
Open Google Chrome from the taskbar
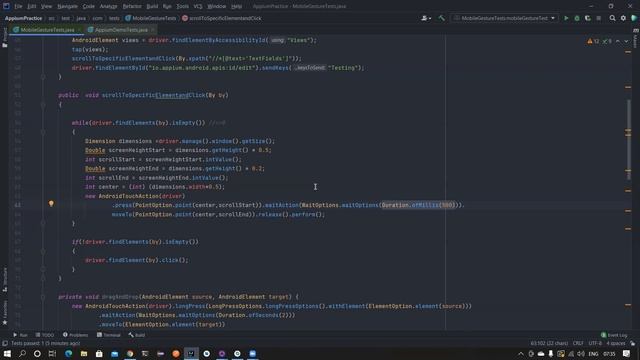pyautogui.click(x=130, y=353)
